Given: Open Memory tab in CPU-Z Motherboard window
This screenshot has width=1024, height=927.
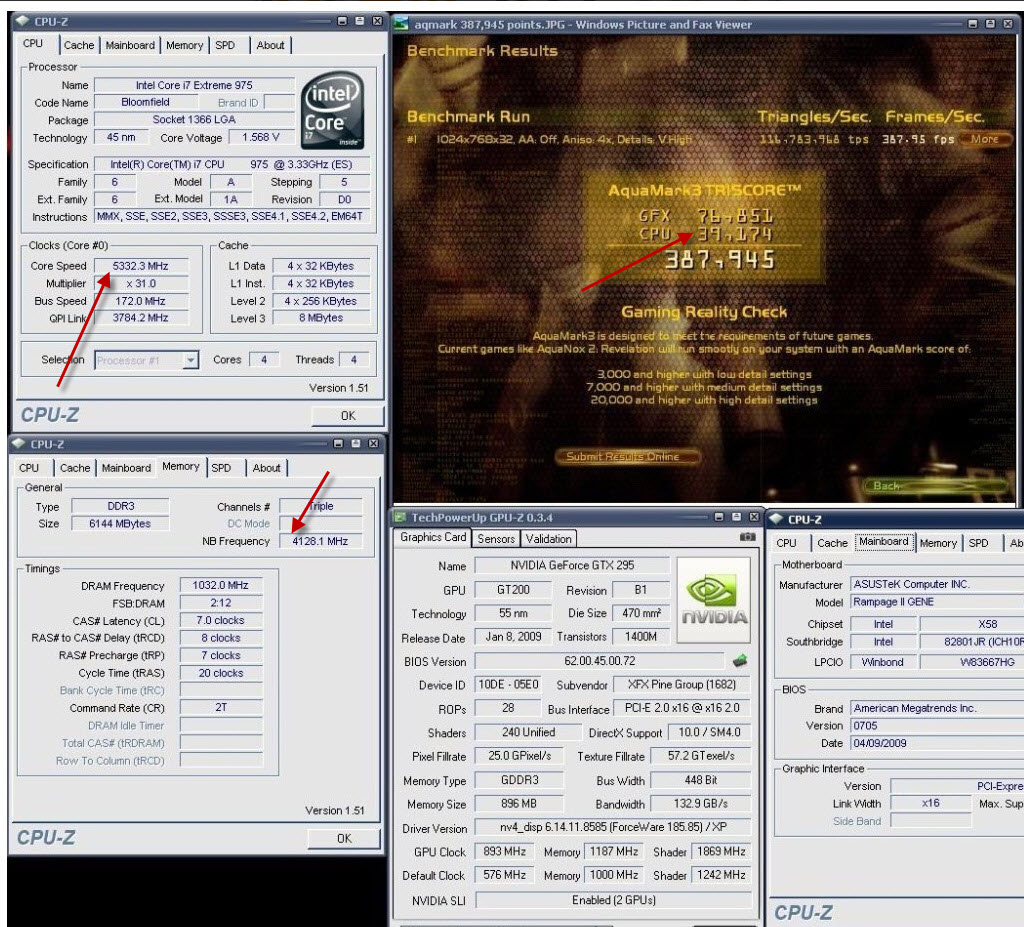Looking at the screenshot, I should 938,543.
